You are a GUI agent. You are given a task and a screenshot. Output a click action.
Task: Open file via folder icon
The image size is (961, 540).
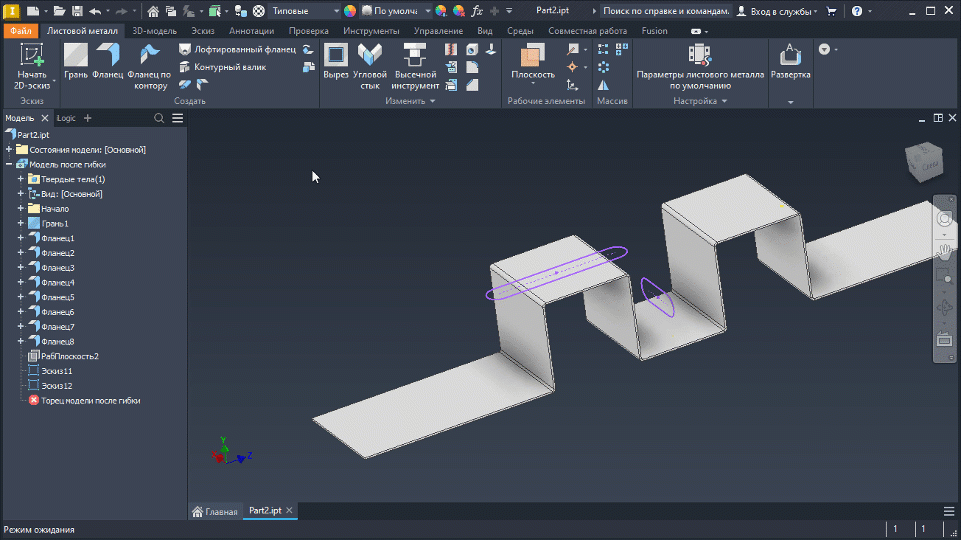pyautogui.click(x=59, y=11)
